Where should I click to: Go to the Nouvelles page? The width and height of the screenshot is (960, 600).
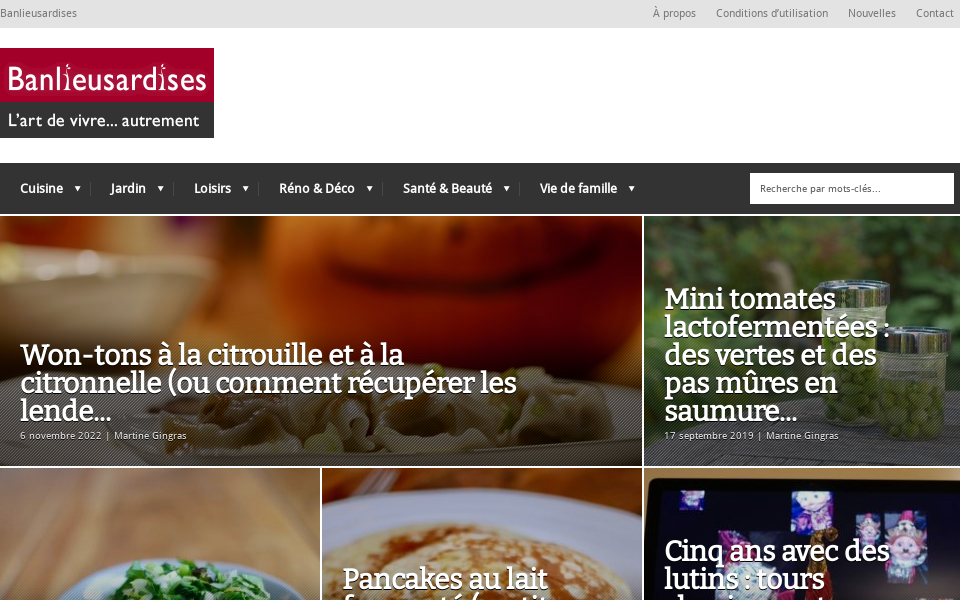(872, 13)
